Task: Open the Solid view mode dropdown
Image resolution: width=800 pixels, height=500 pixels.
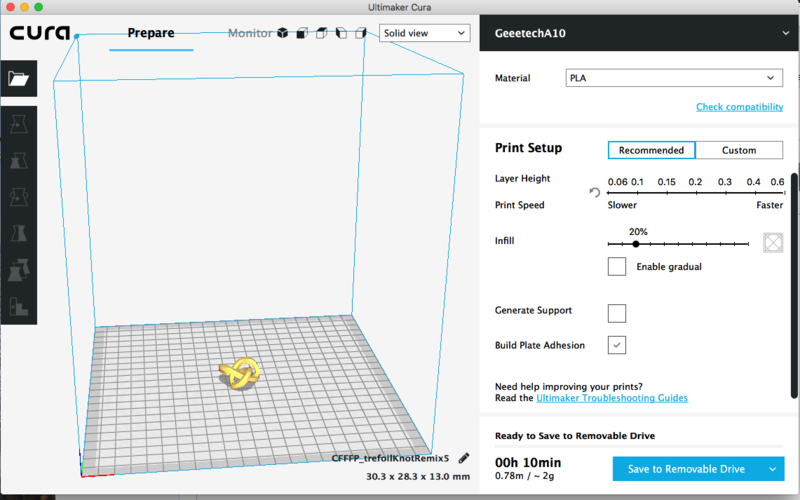Action: (x=425, y=33)
